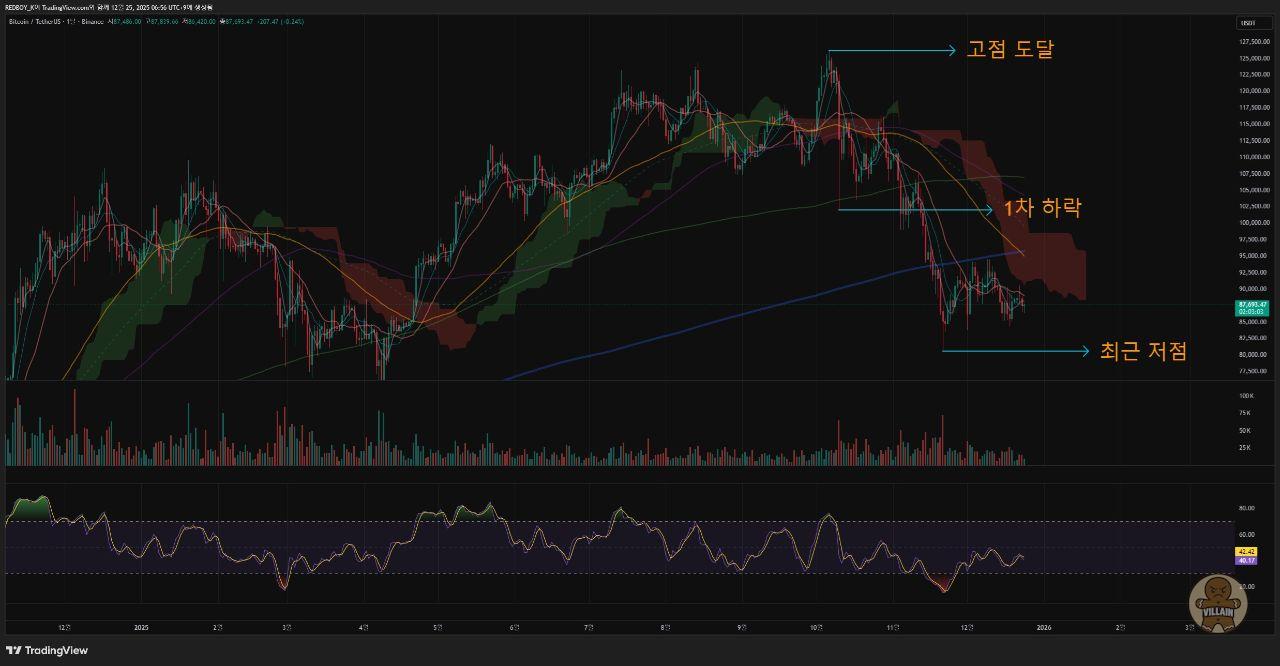Click the blue arrow pointing to 최근 저점

tap(1015, 351)
